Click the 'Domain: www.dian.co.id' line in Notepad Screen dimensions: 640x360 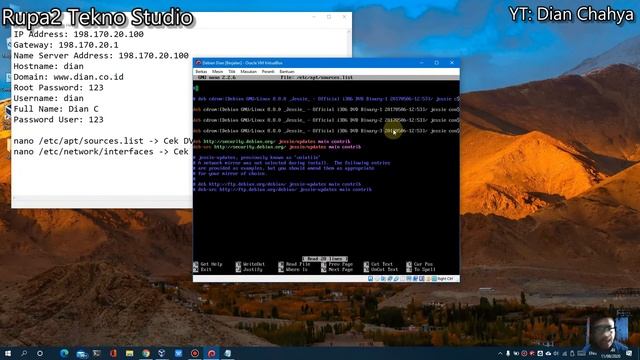[68, 77]
